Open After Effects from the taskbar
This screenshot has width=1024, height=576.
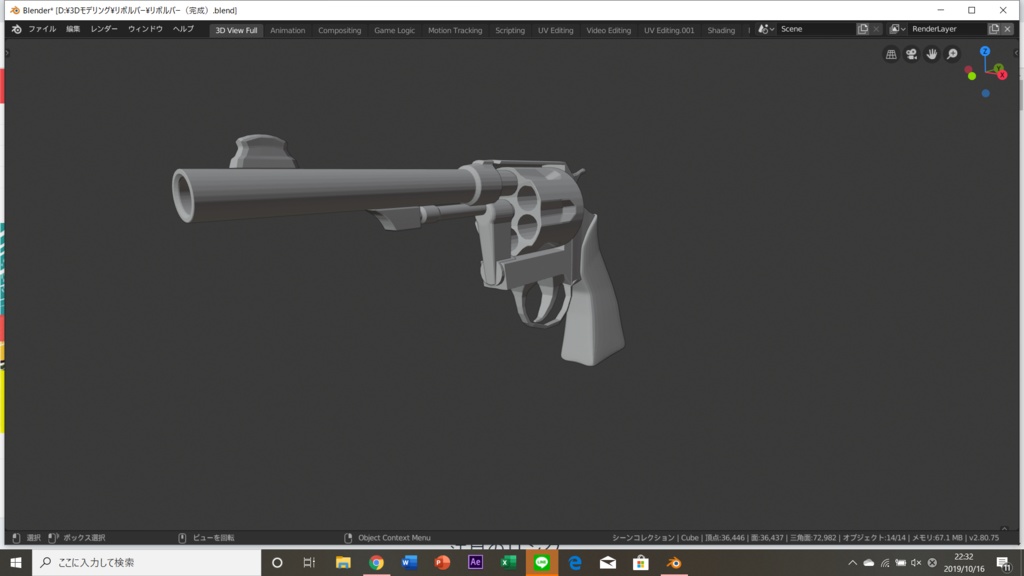click(475, 562)
